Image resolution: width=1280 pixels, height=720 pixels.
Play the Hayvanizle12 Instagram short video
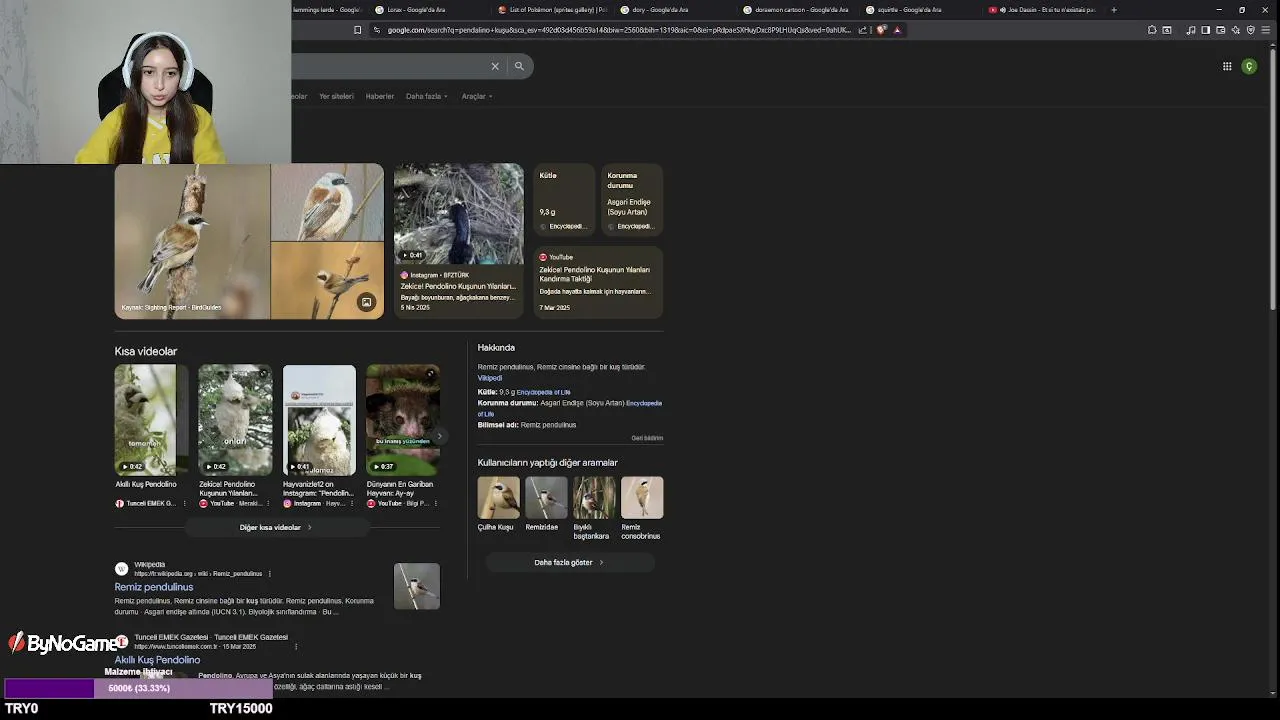319,420
